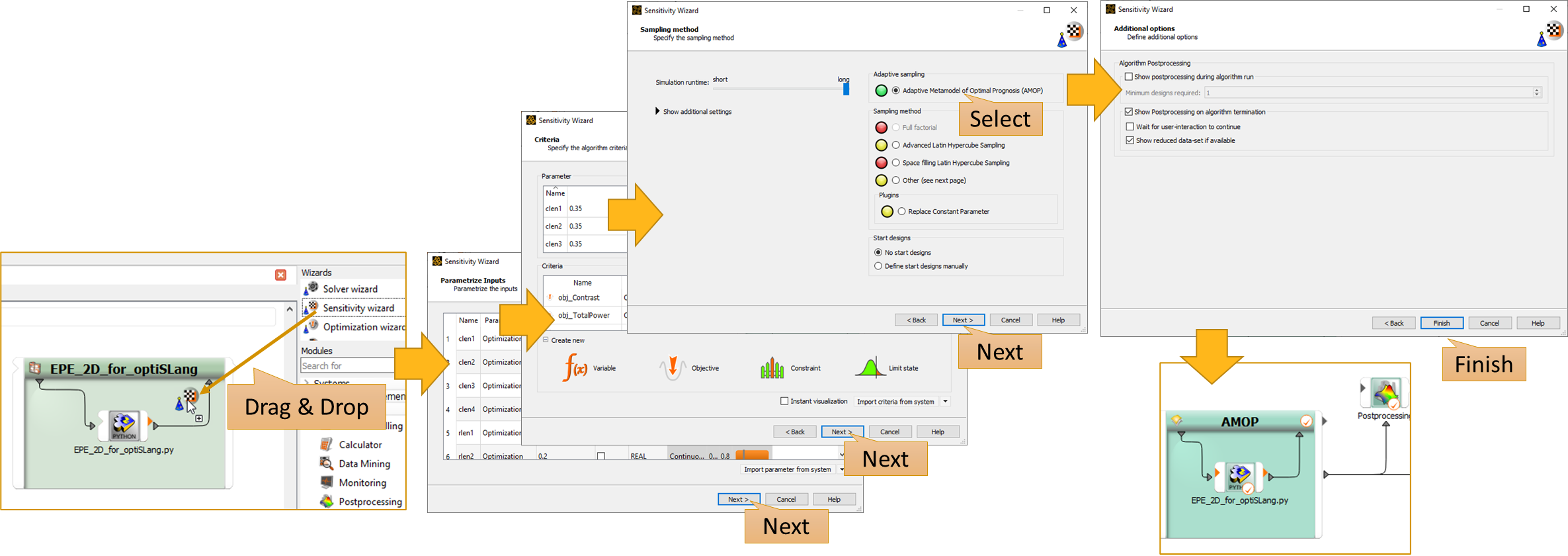Click Finish in Additional options wizard

coord(1442,323)
